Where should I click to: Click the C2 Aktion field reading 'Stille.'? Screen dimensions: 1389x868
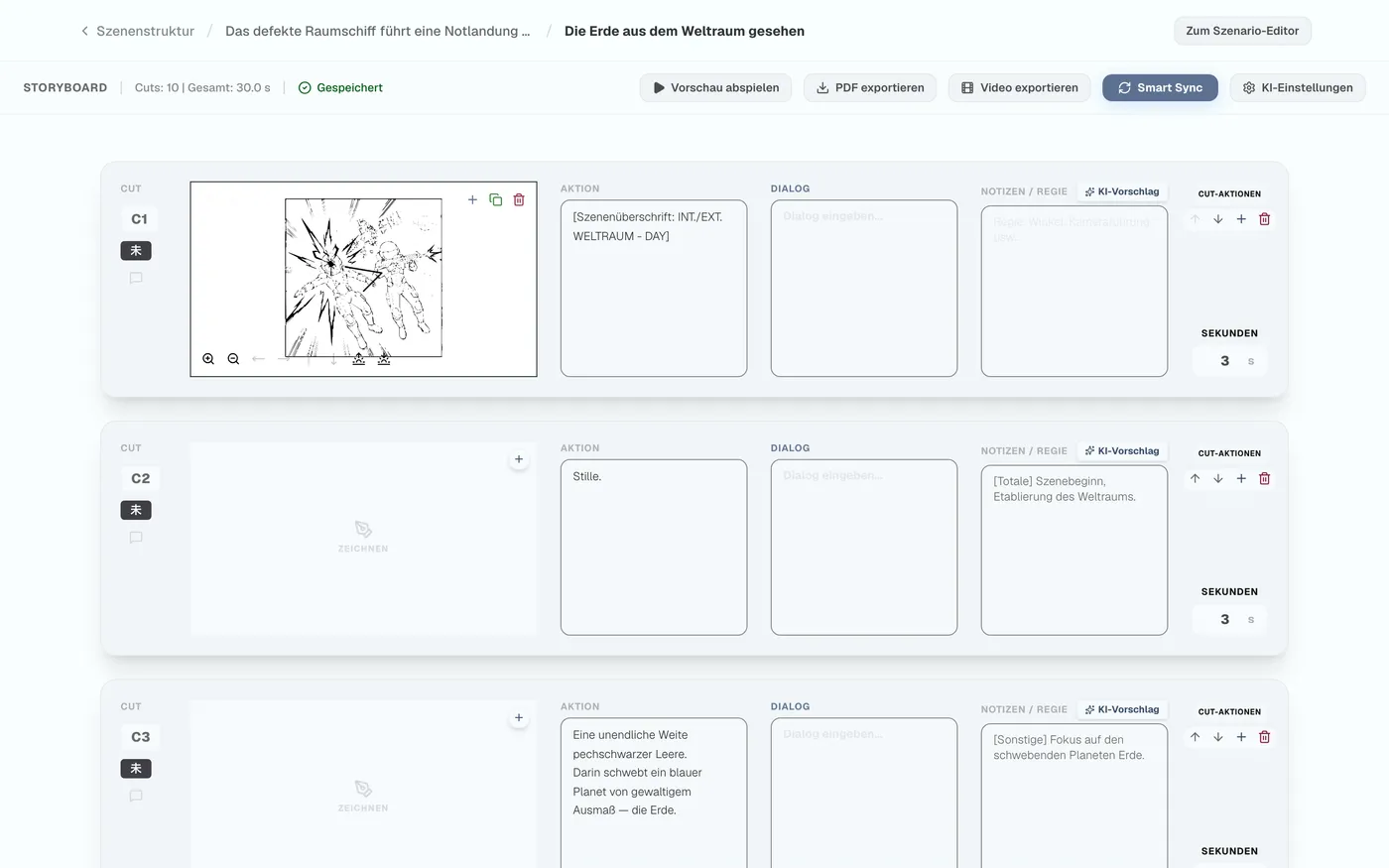pos(654,548)
